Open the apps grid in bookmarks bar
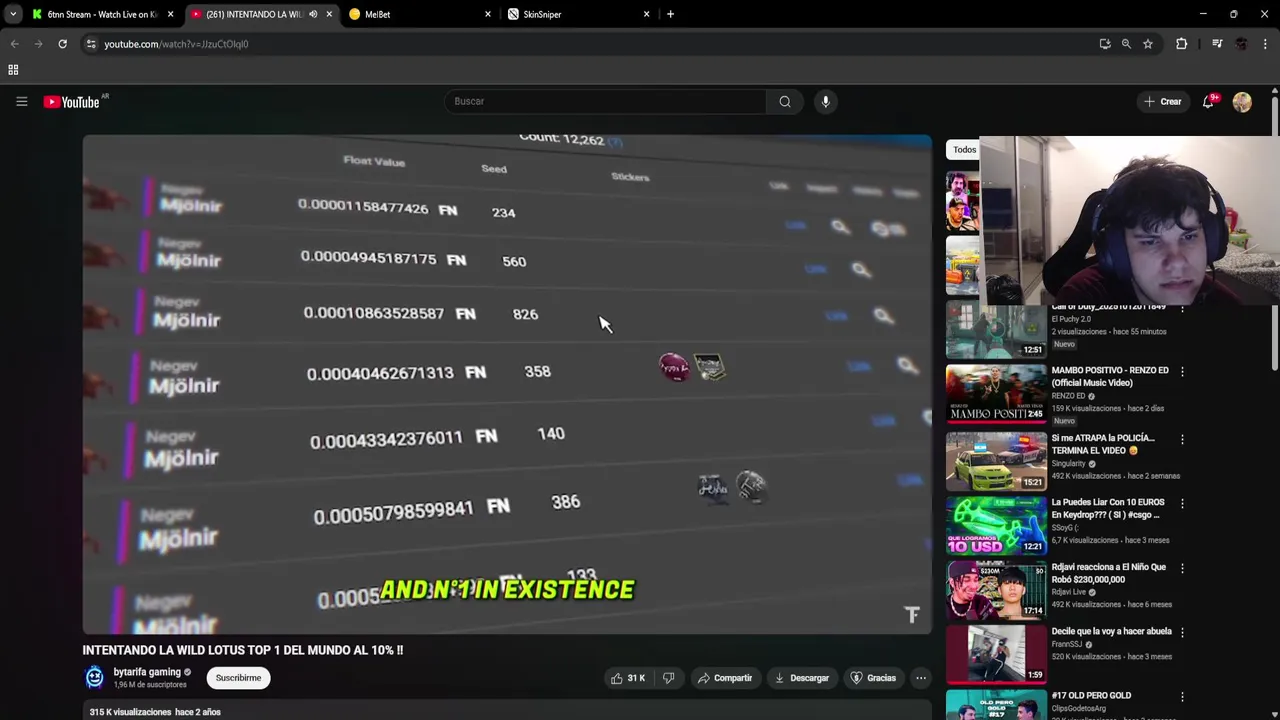 (x=13, y=70)
